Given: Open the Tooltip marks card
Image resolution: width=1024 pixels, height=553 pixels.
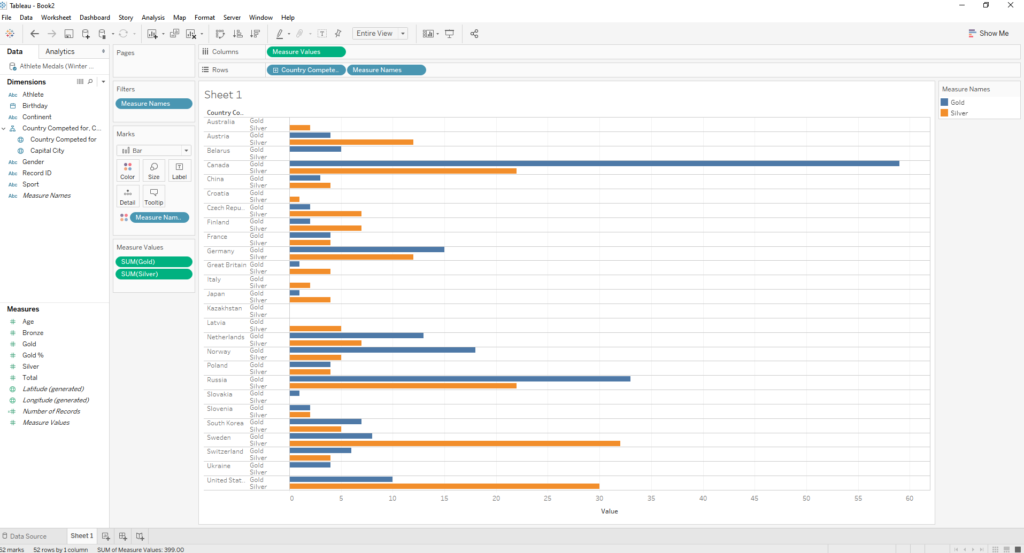Looking at the screenshot, I should 153,196.
